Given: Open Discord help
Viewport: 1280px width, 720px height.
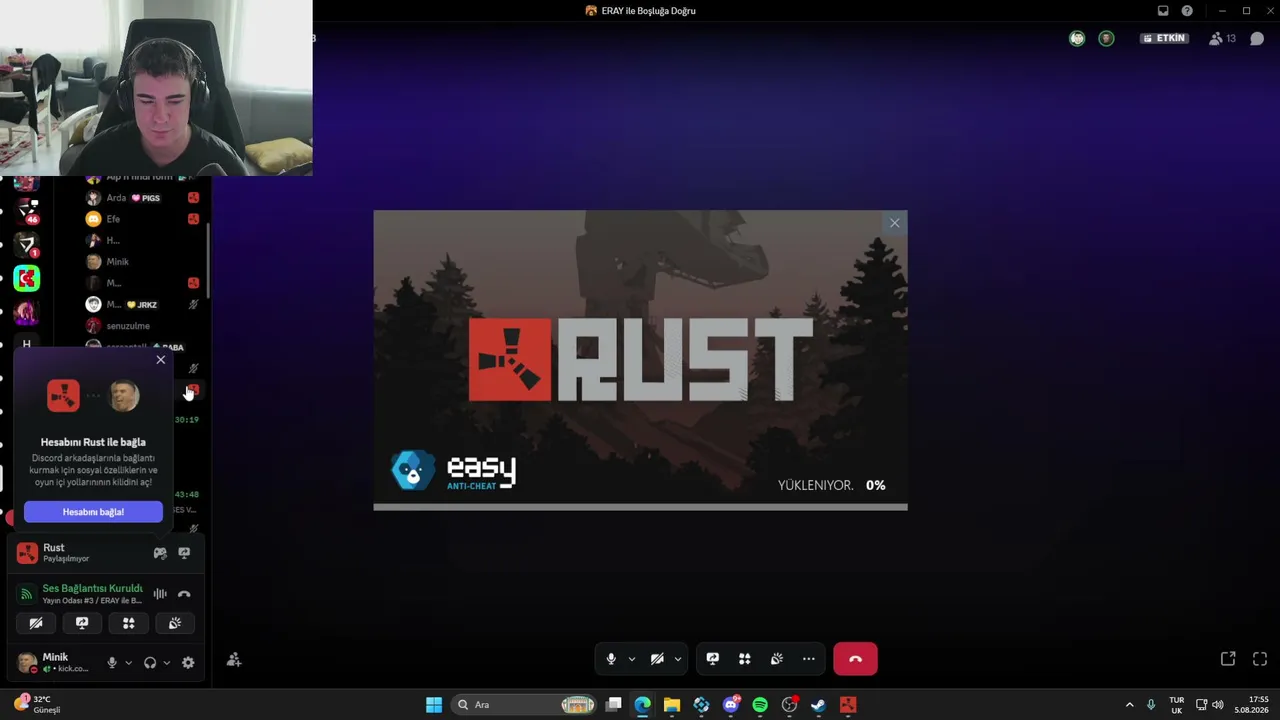Looking at the screenshot, I should [1187, 11].
